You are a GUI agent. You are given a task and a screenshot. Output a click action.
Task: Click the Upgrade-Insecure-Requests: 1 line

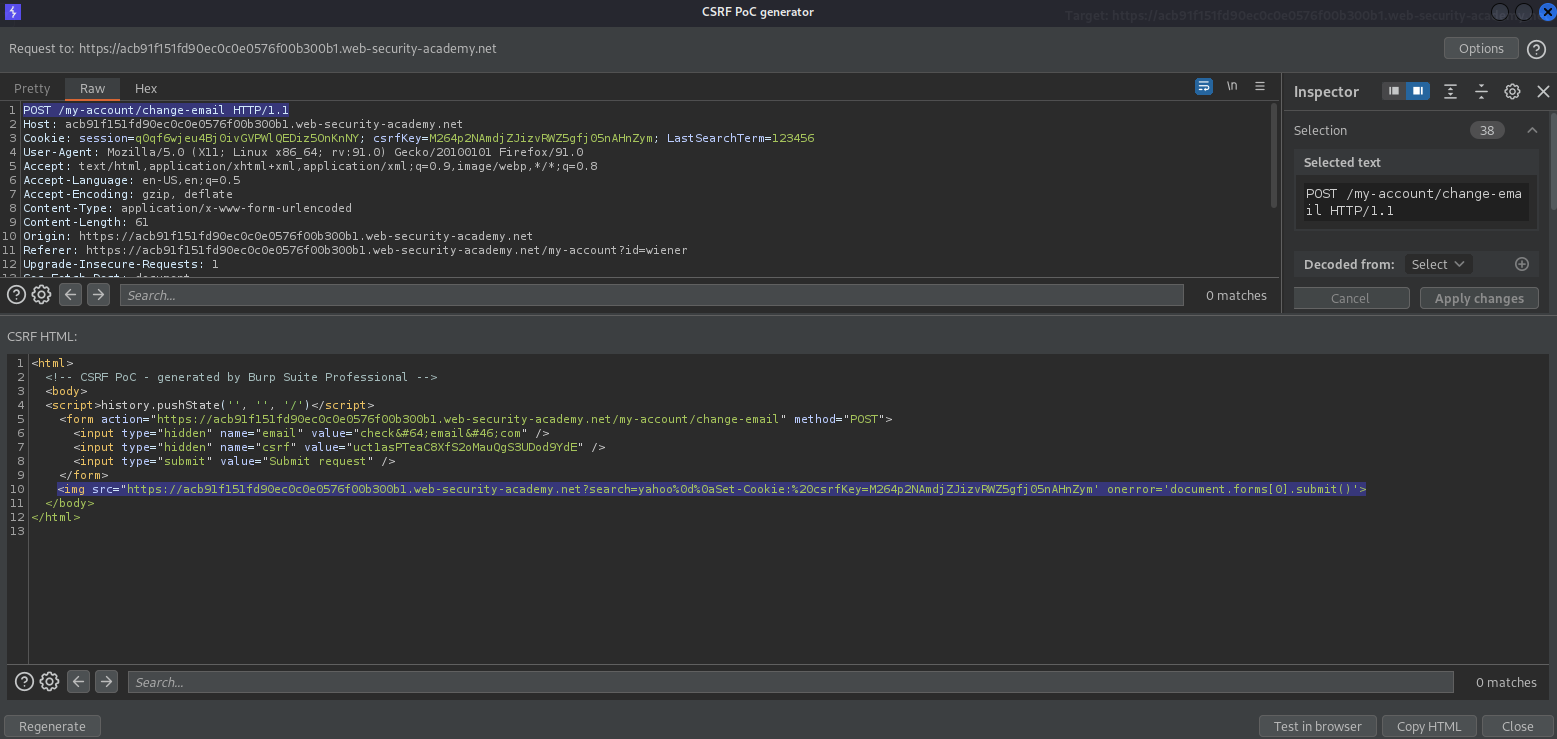(x=121, y=264)
